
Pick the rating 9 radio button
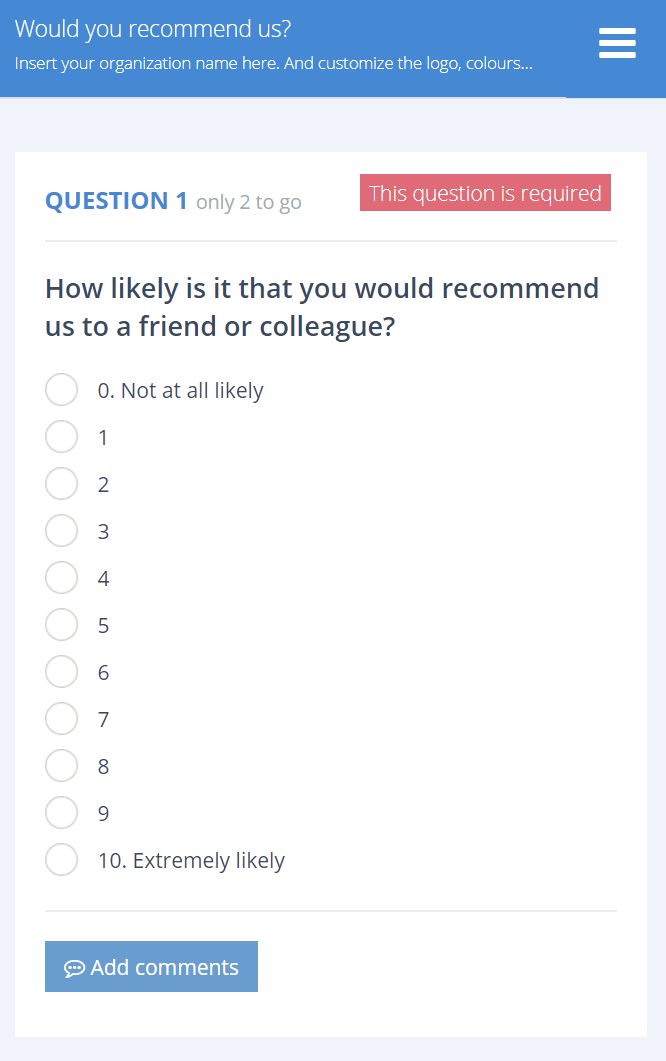(x=61, y=813)
